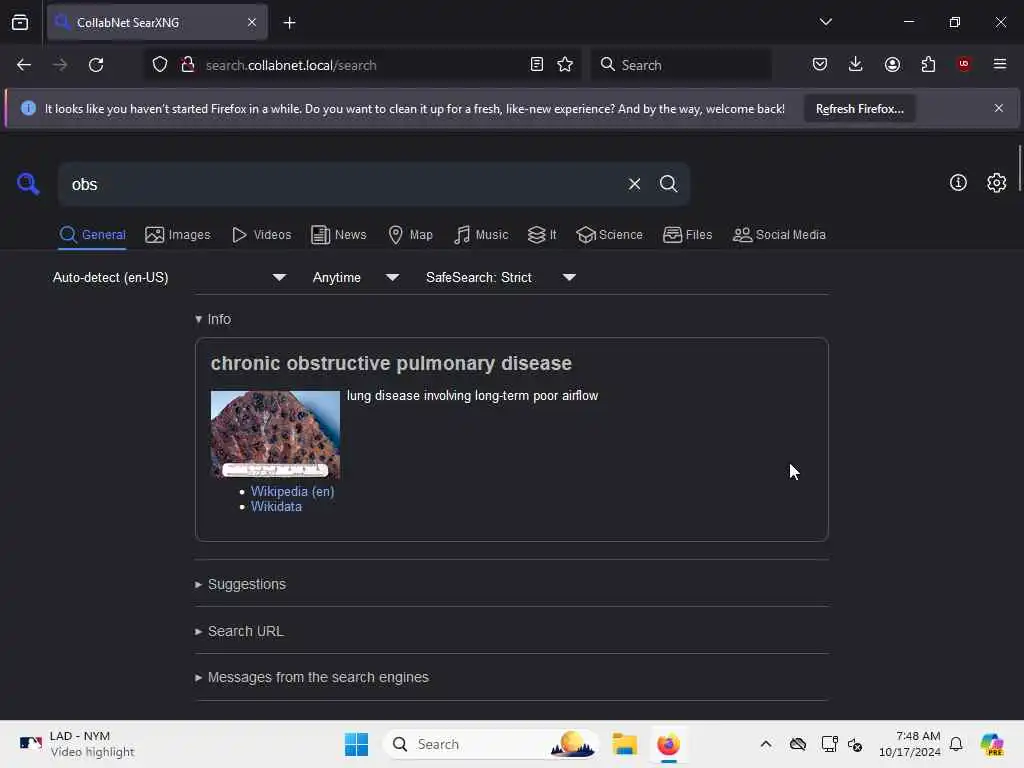Screen dimensions: 1024x768
Task: Switch to the Images tab
Action: click(178, 235)
